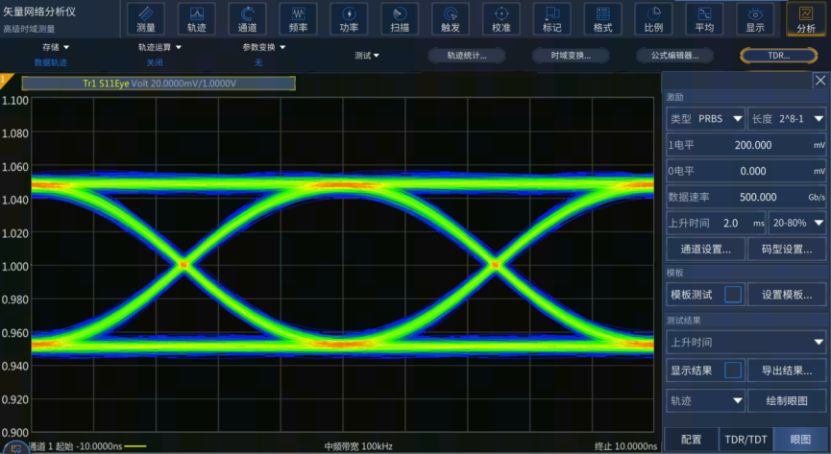Open the 标记 (Marker) toolbar icon
Screen dimensions: 831x454
click(x=552, y=17)
